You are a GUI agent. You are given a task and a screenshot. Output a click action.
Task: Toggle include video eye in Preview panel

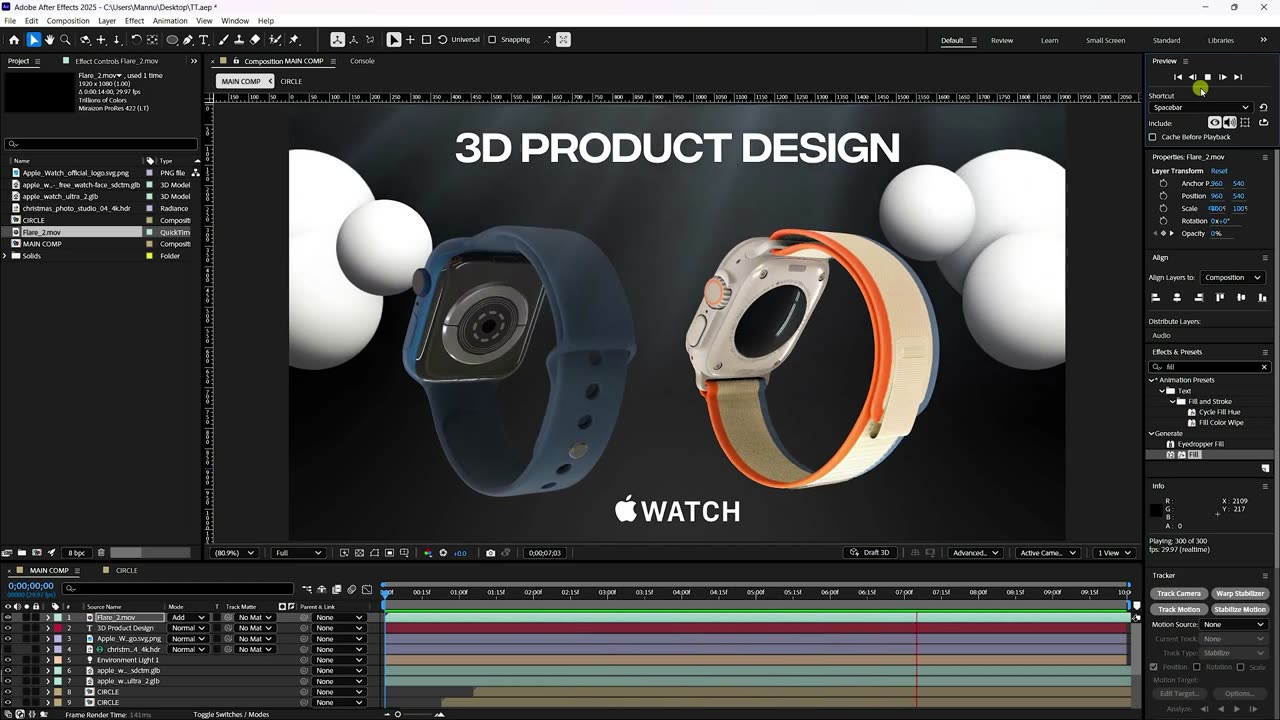1215,122
